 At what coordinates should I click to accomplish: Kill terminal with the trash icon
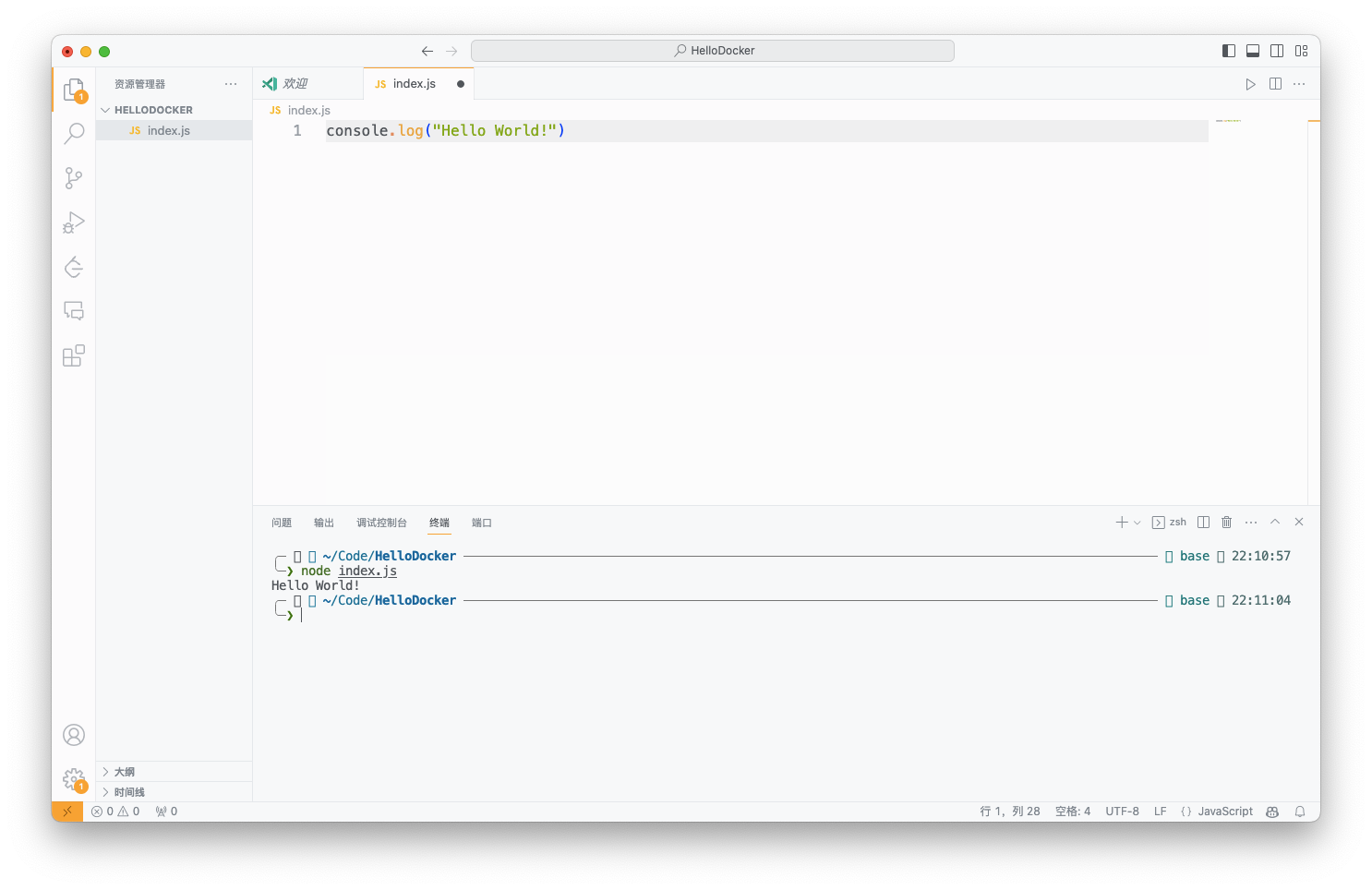(x=1226, y=523)
